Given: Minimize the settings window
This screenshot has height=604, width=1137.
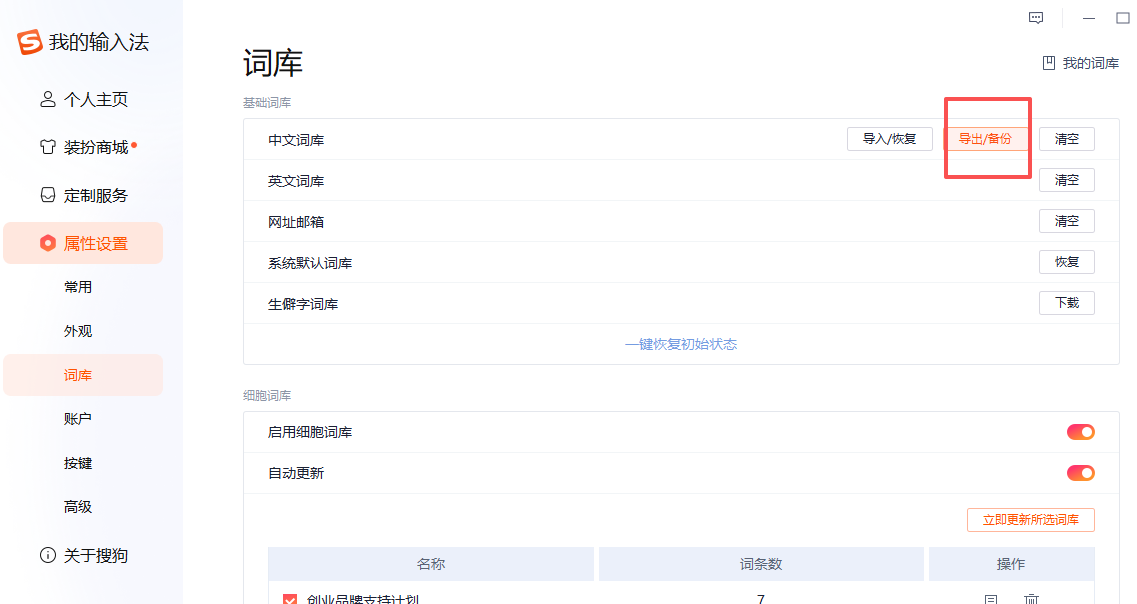Looking at the screenshot, I should coord(1088,18).
